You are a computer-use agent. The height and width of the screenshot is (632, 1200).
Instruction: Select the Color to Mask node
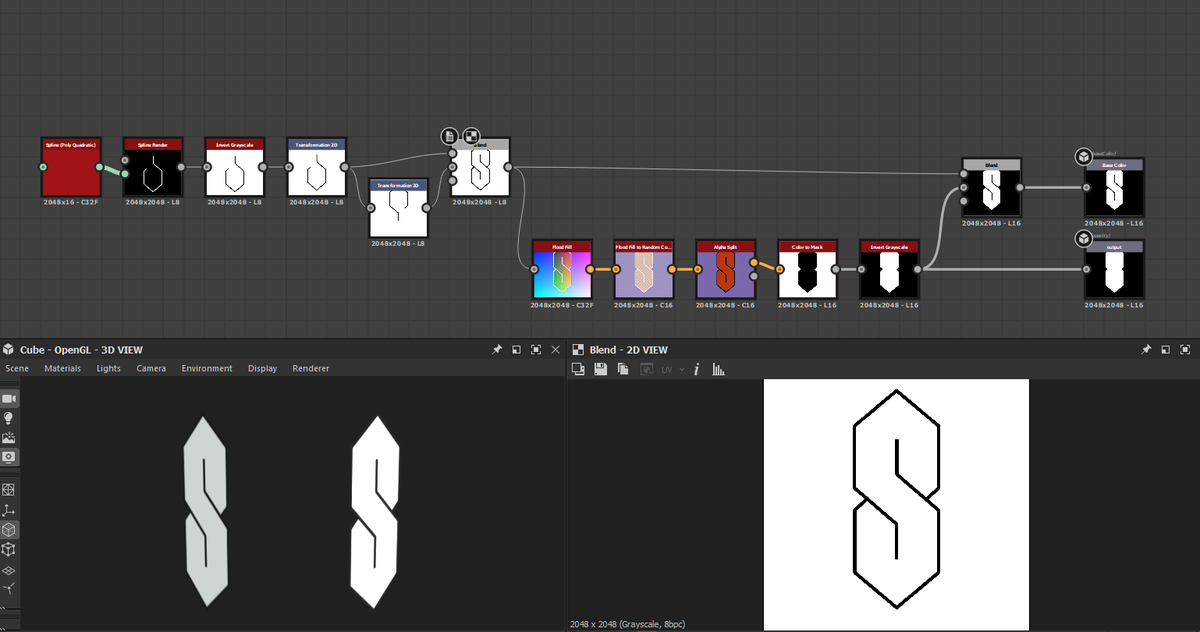(x=808, y=269)
